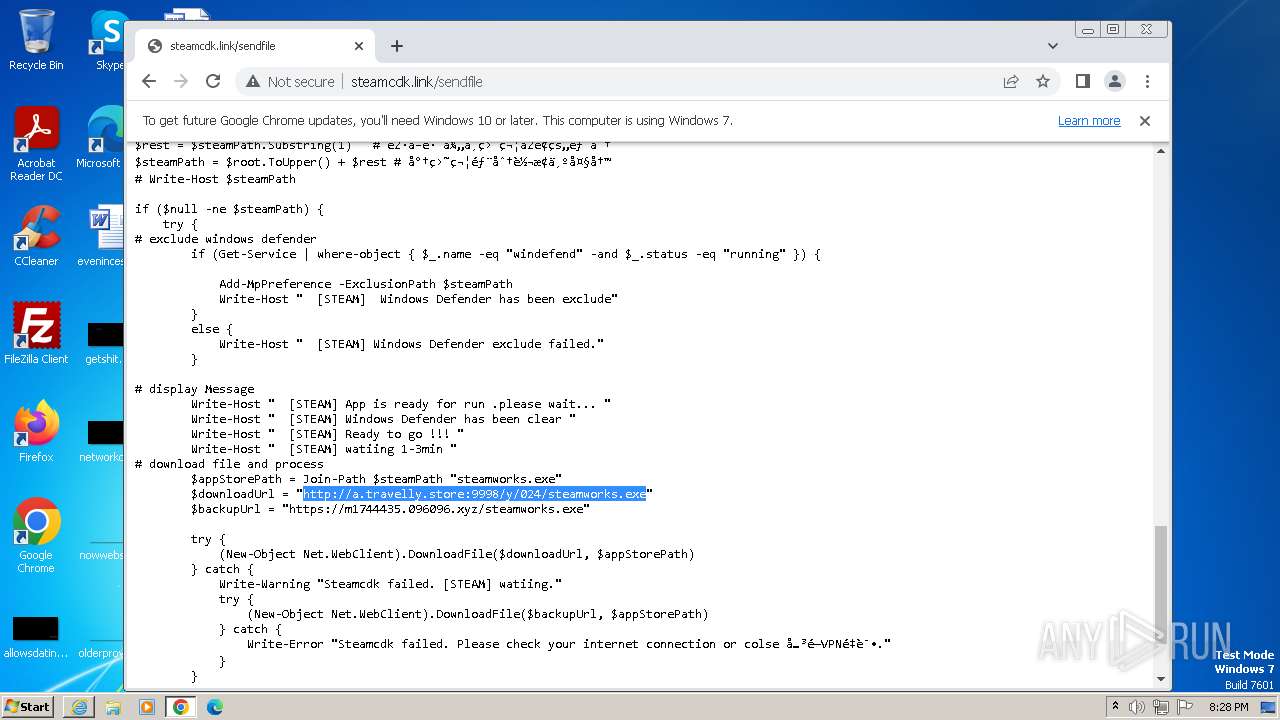Open a new tab with plus button

coord(397,46)
